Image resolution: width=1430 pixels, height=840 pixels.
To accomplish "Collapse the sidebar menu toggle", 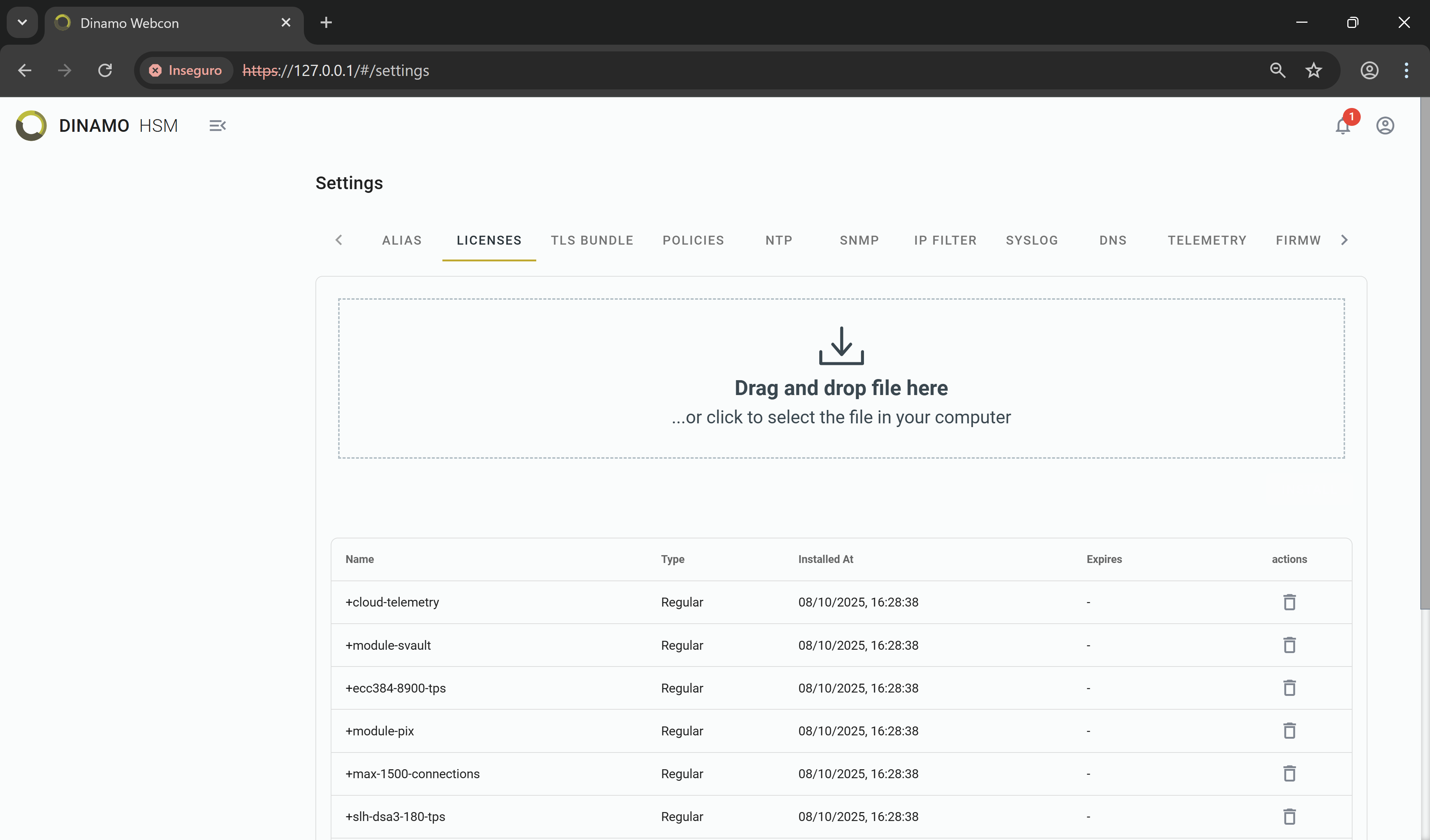I will pyautogui.click(x=217, y=125).
